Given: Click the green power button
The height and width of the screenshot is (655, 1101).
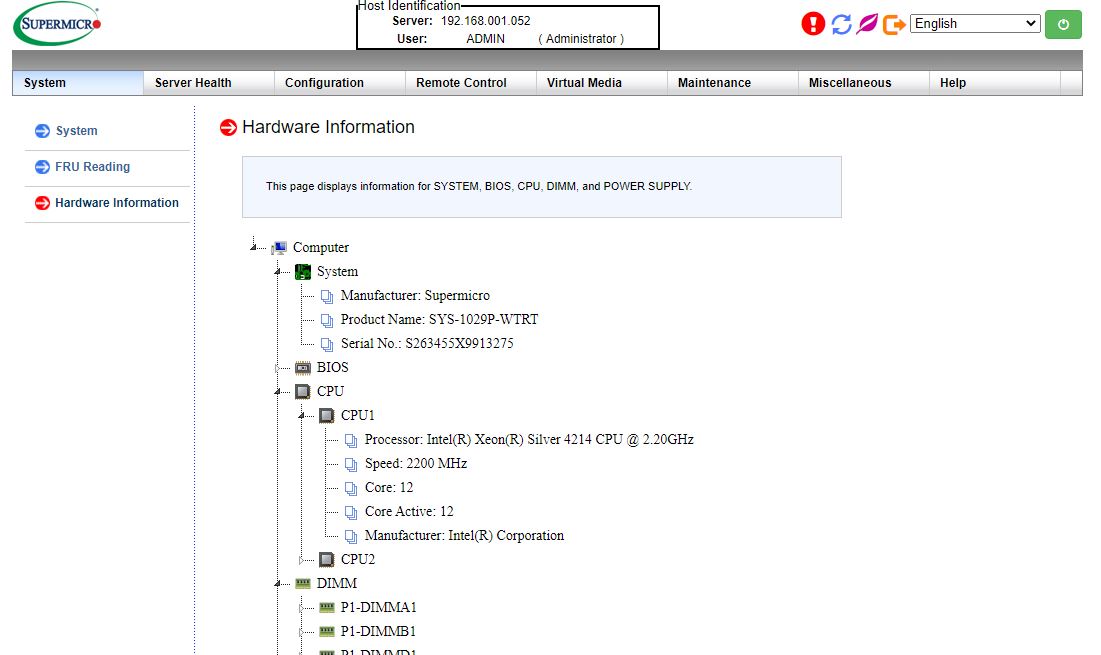Looking at the screenshot, I should (1063, 25).
